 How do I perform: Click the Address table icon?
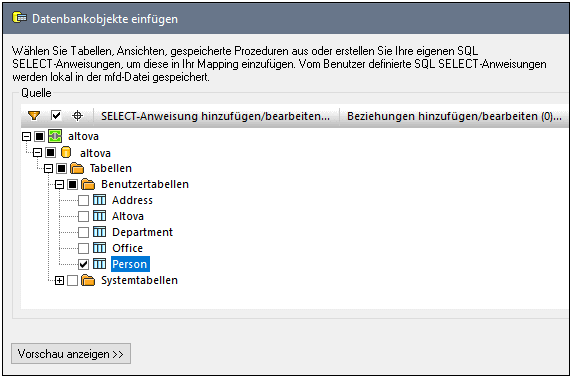[99, 200]
